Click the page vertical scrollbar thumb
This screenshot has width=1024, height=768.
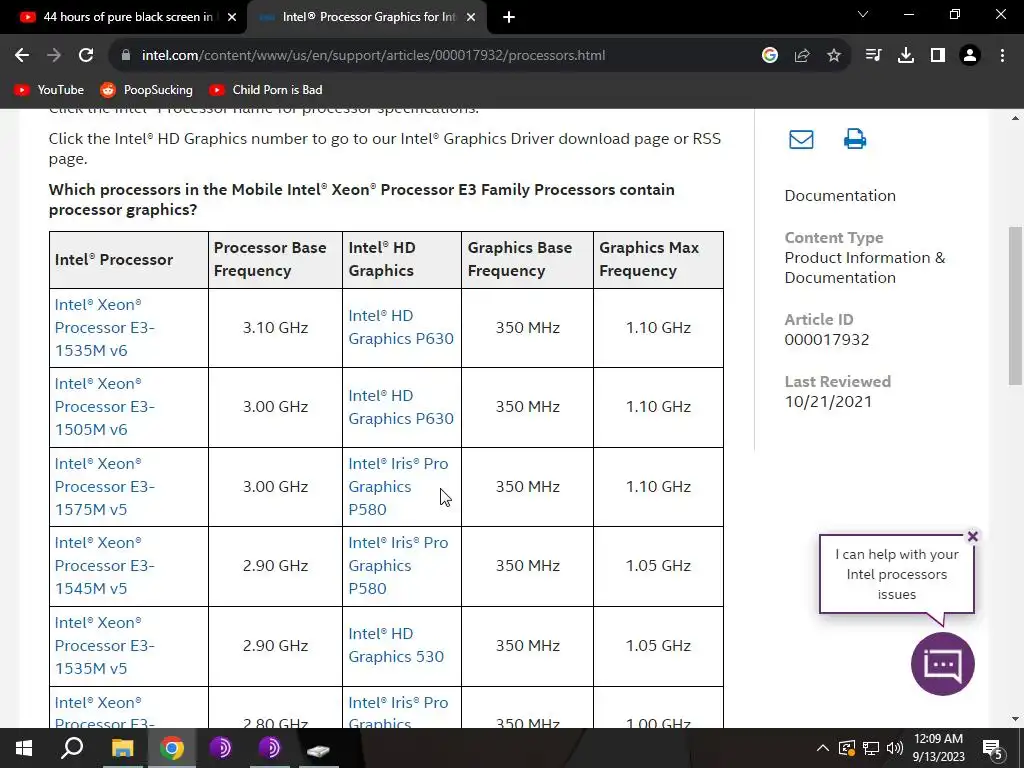click(x=1015, y=306)
